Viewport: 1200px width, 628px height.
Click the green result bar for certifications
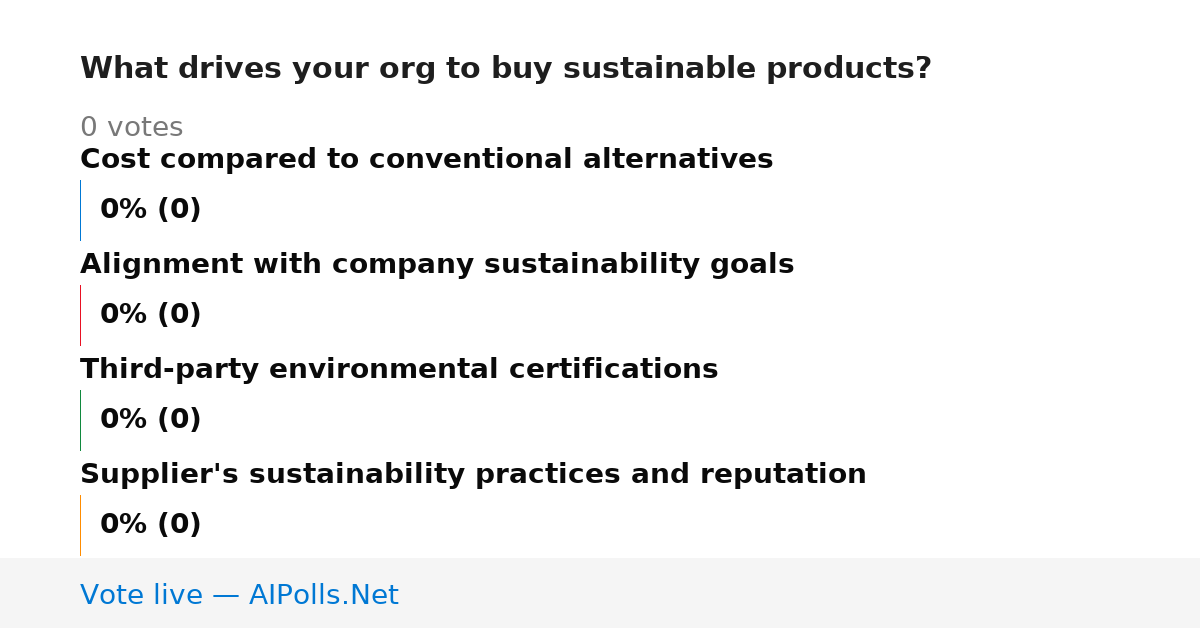coord(80,420)
